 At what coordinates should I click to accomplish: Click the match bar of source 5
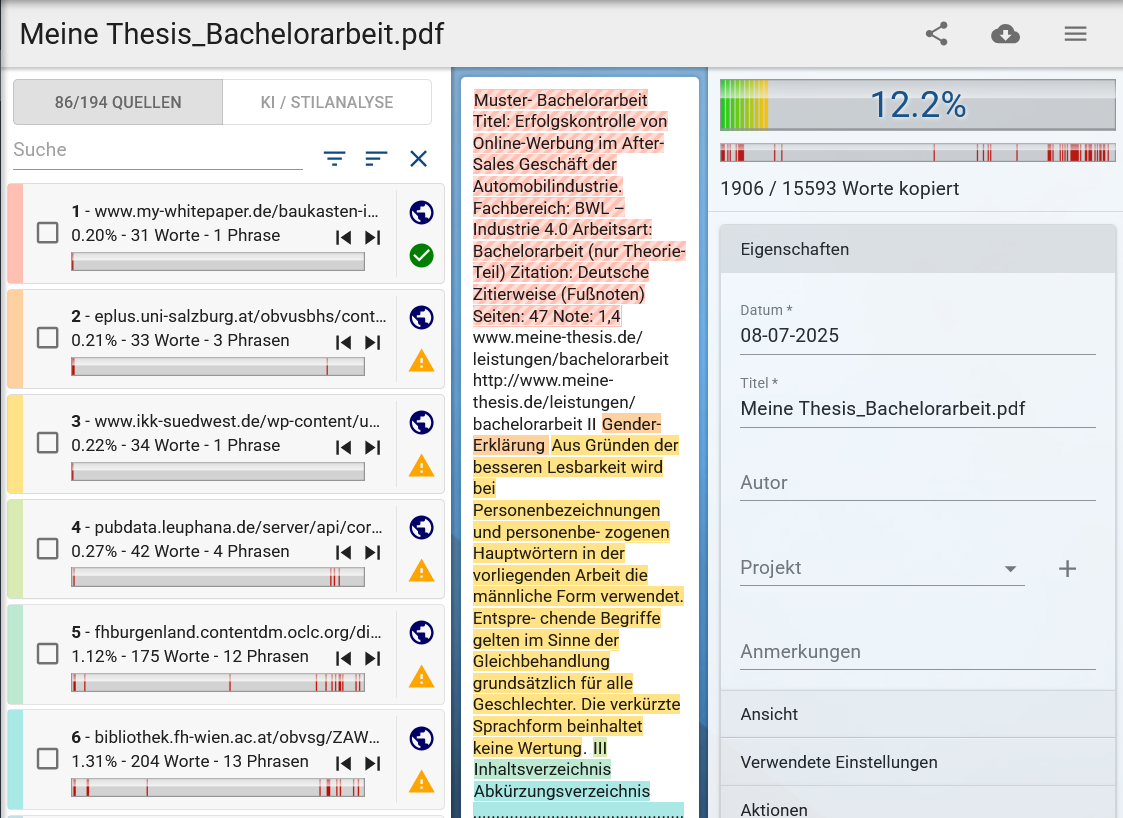[x=218, y=683]
